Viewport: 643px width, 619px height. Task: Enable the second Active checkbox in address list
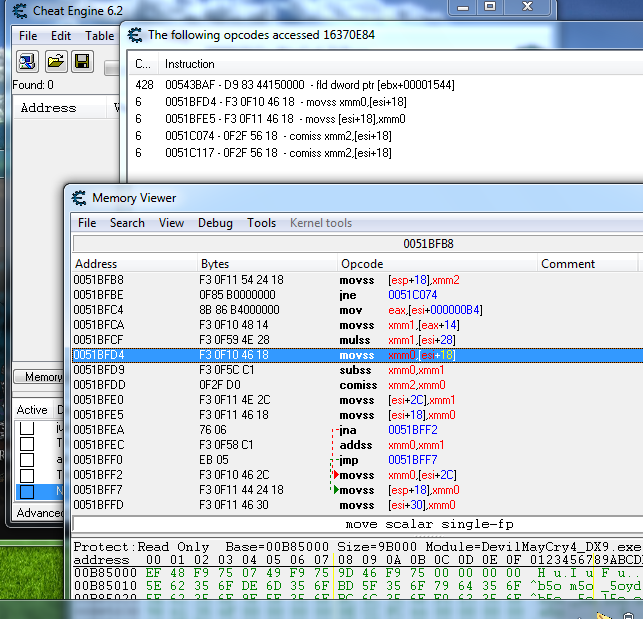[x=27, y=444]
